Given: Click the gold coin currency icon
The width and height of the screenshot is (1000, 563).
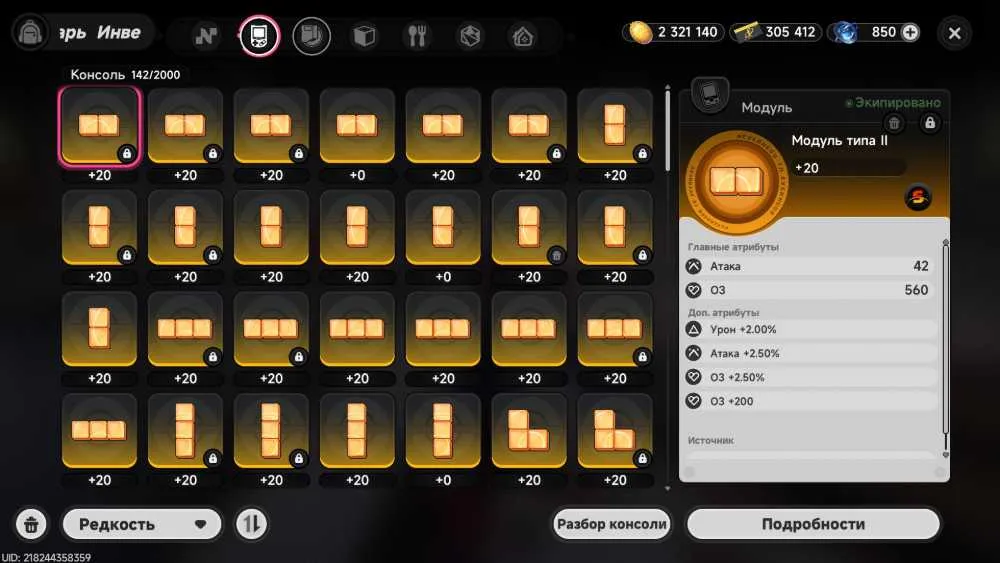Looking at the screenshot, I should click(640, 32).
